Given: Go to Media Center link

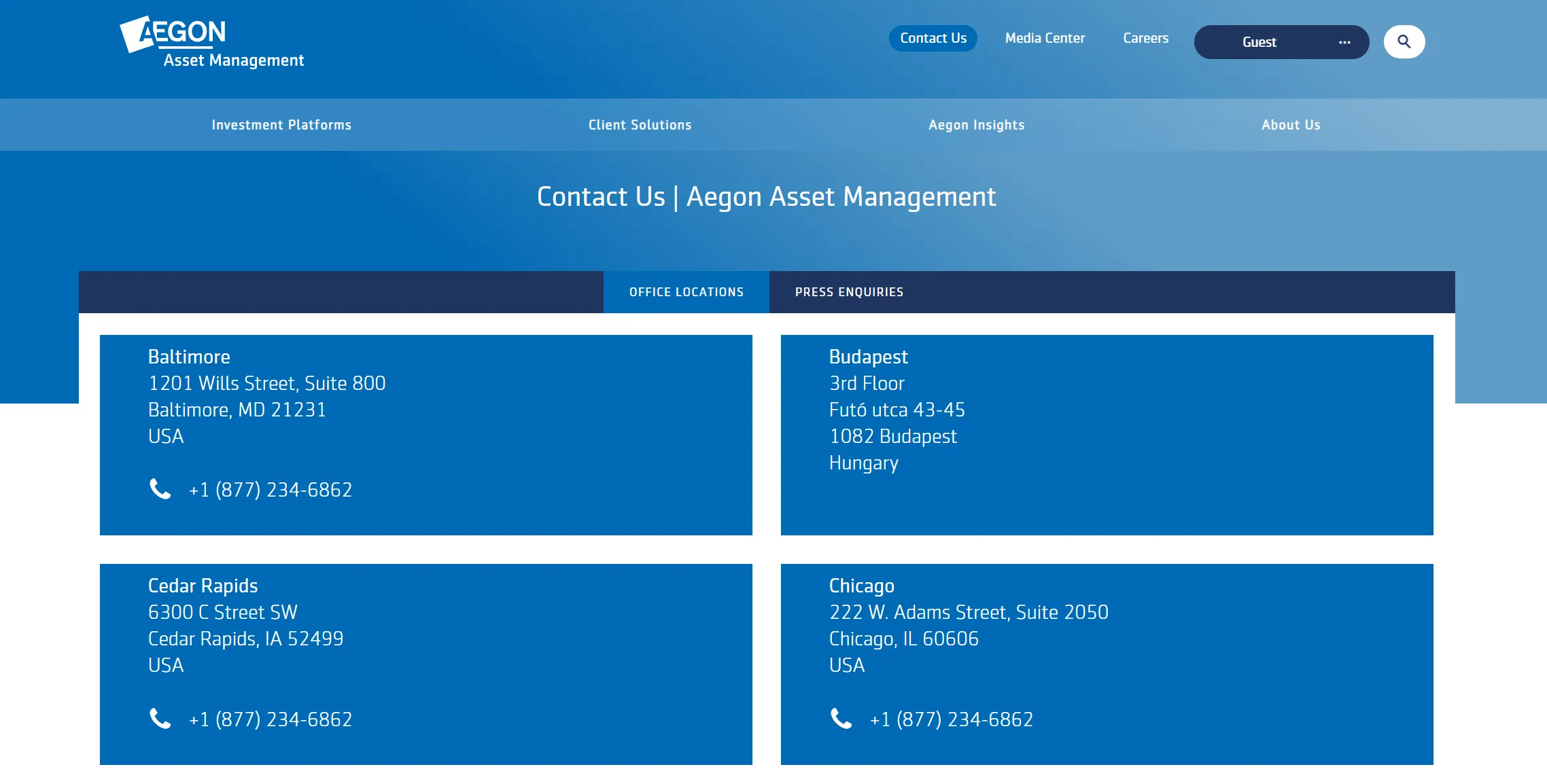Looking at the screenshot, I should 1045,39.
